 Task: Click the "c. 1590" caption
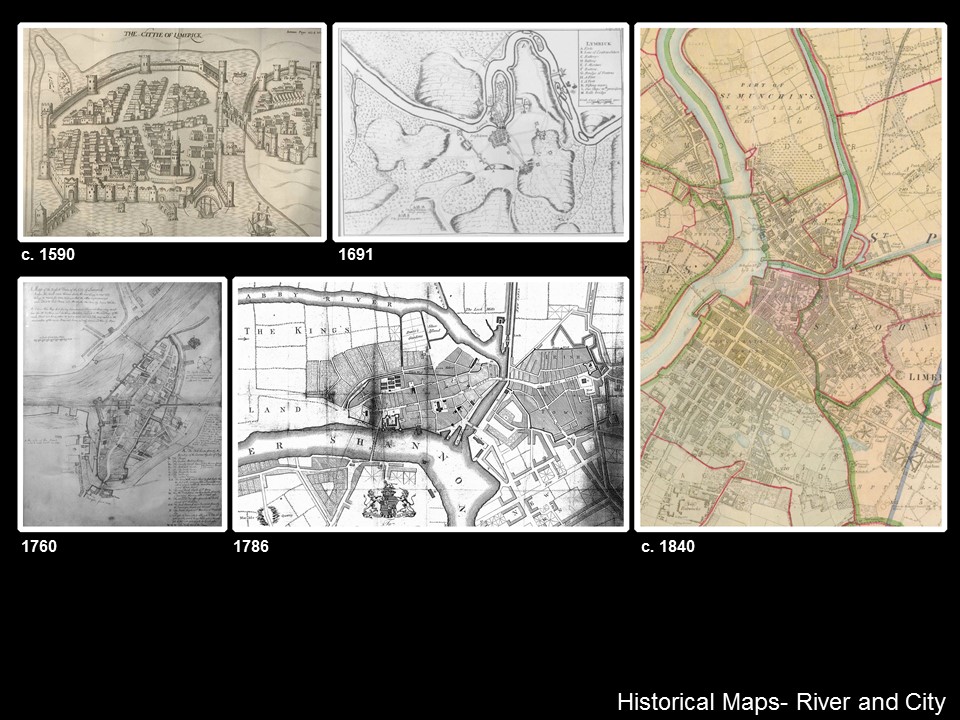pos(48,254)
